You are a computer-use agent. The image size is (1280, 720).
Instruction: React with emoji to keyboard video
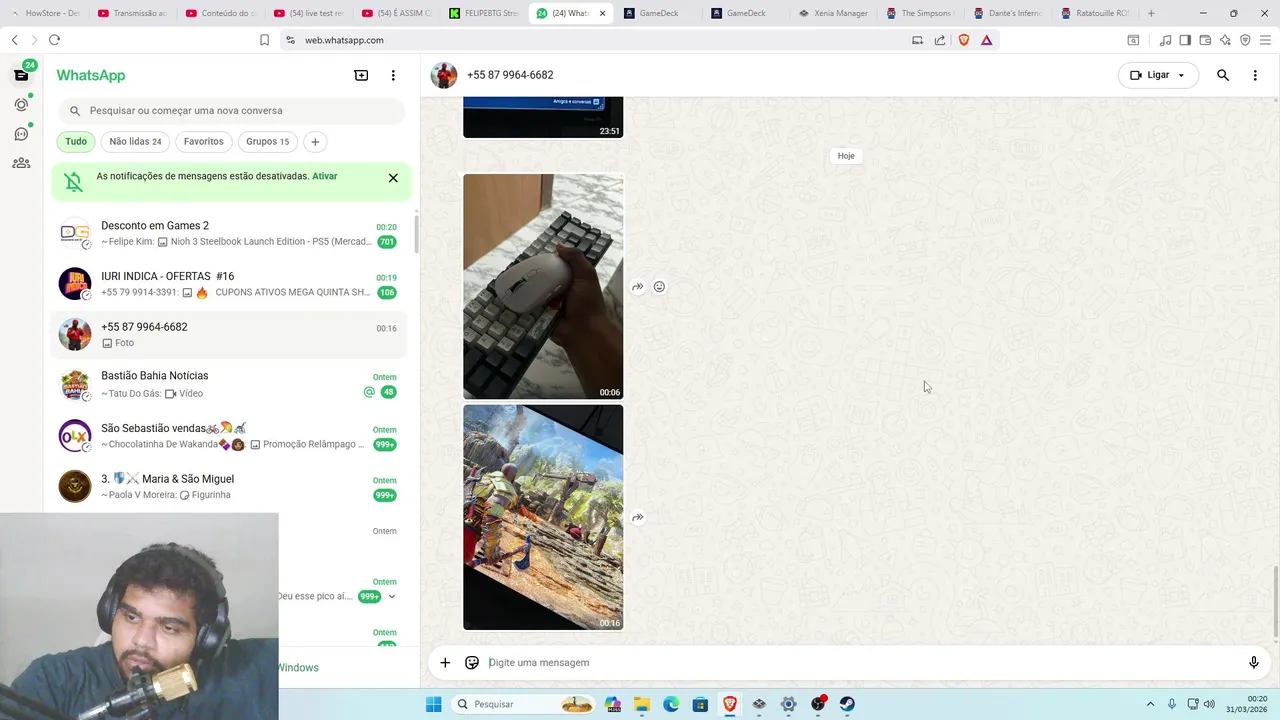tap(659, 287)
